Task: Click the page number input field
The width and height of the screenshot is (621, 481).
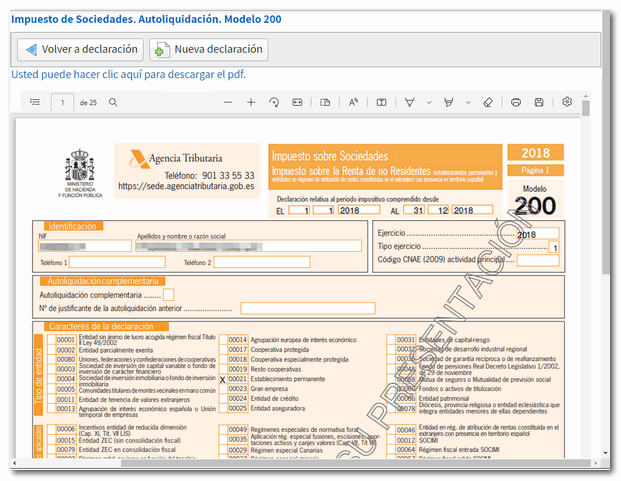Action: pos(63,102)
